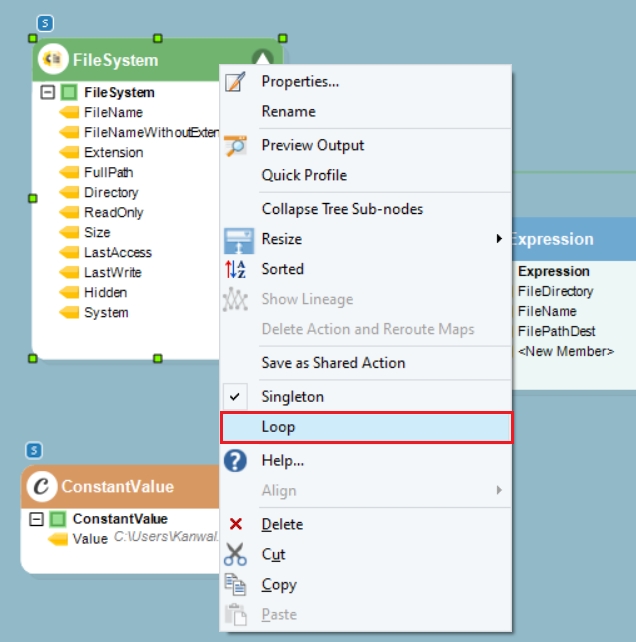Click the Copy documents icon
The width and height of the screenshot is (636, 642).
(x=235, y=585)
